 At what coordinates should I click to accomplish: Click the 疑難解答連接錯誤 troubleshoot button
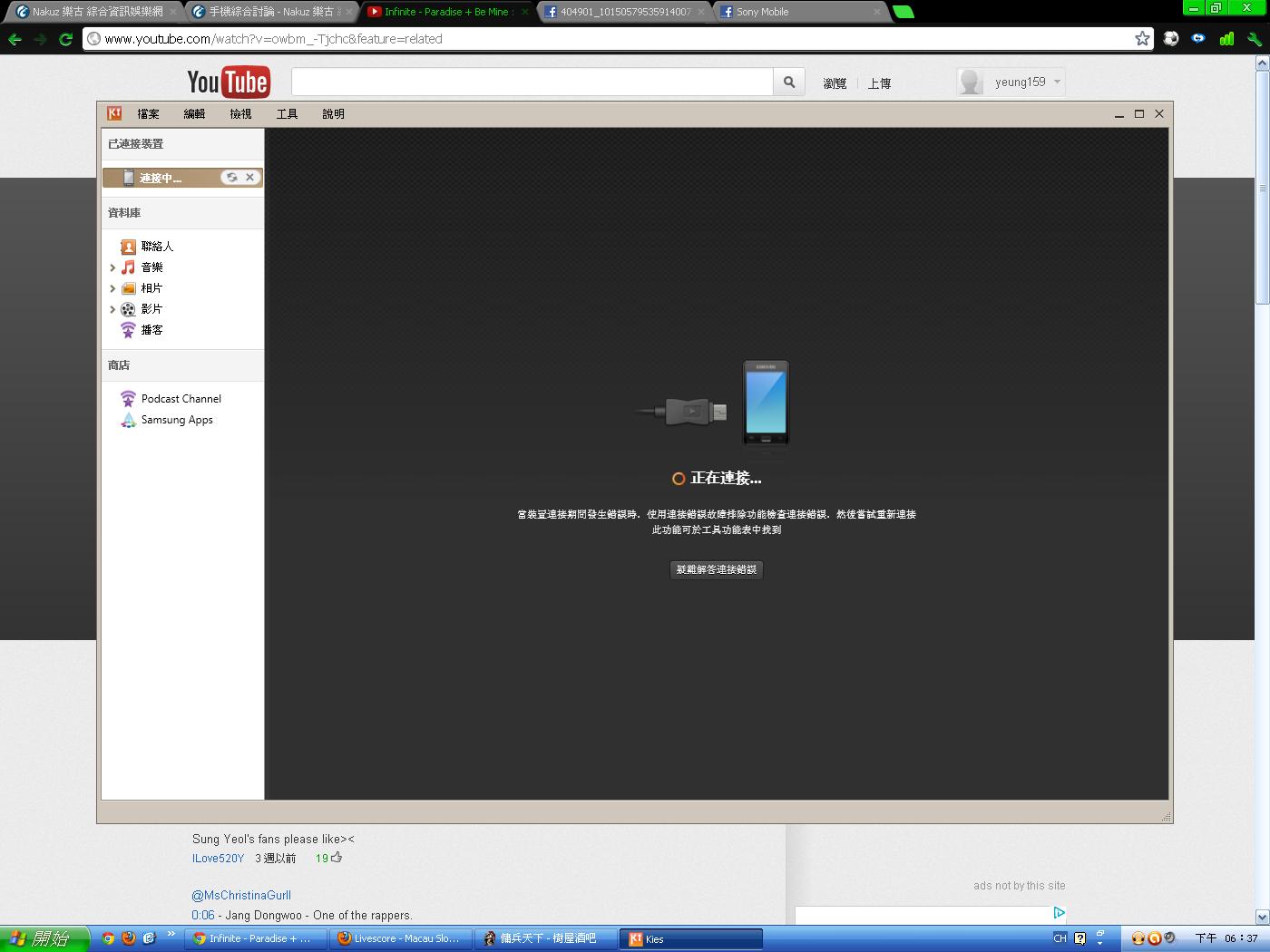tap(717, 569)
